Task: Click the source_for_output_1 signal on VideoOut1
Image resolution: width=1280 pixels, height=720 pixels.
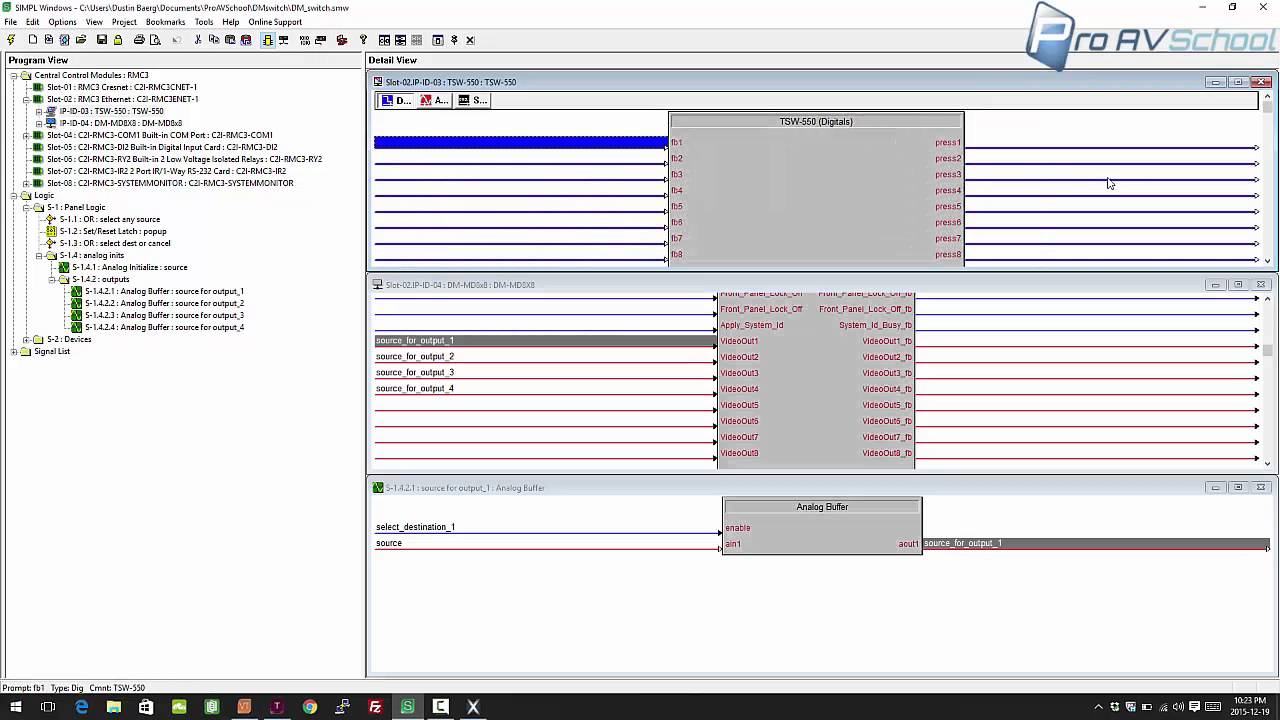Action: 546,341
